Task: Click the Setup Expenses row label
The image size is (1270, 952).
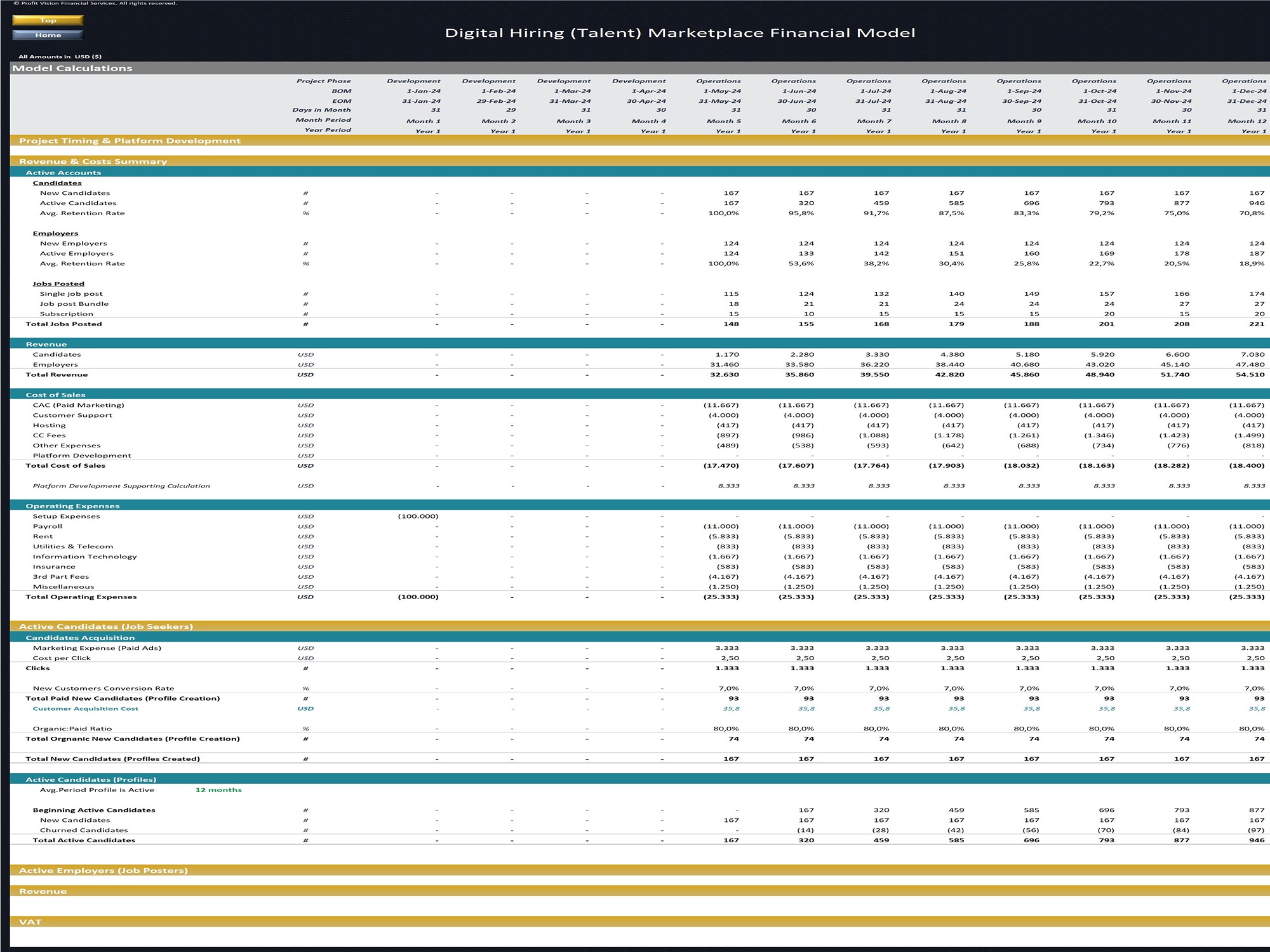Action: (66, 516)
